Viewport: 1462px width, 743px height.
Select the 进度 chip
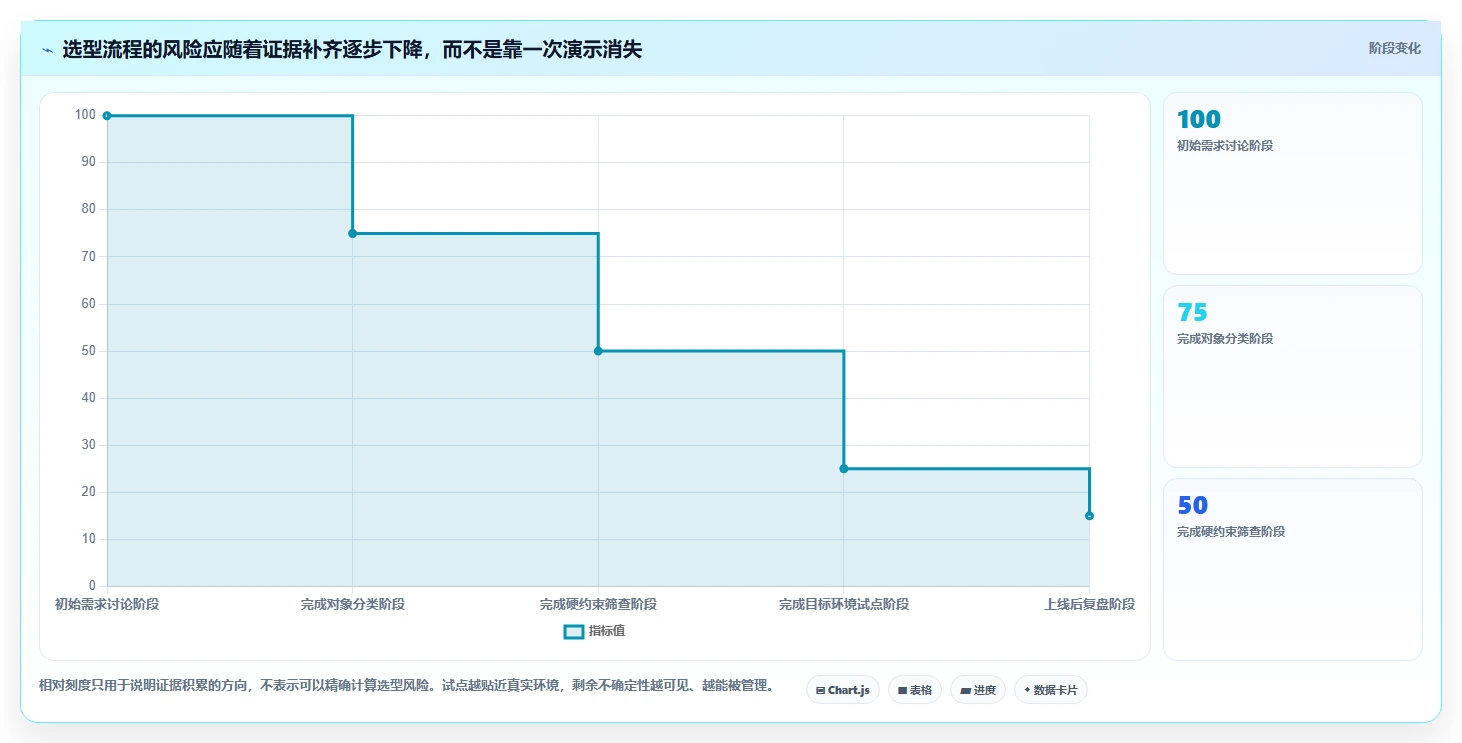[978, 690]
